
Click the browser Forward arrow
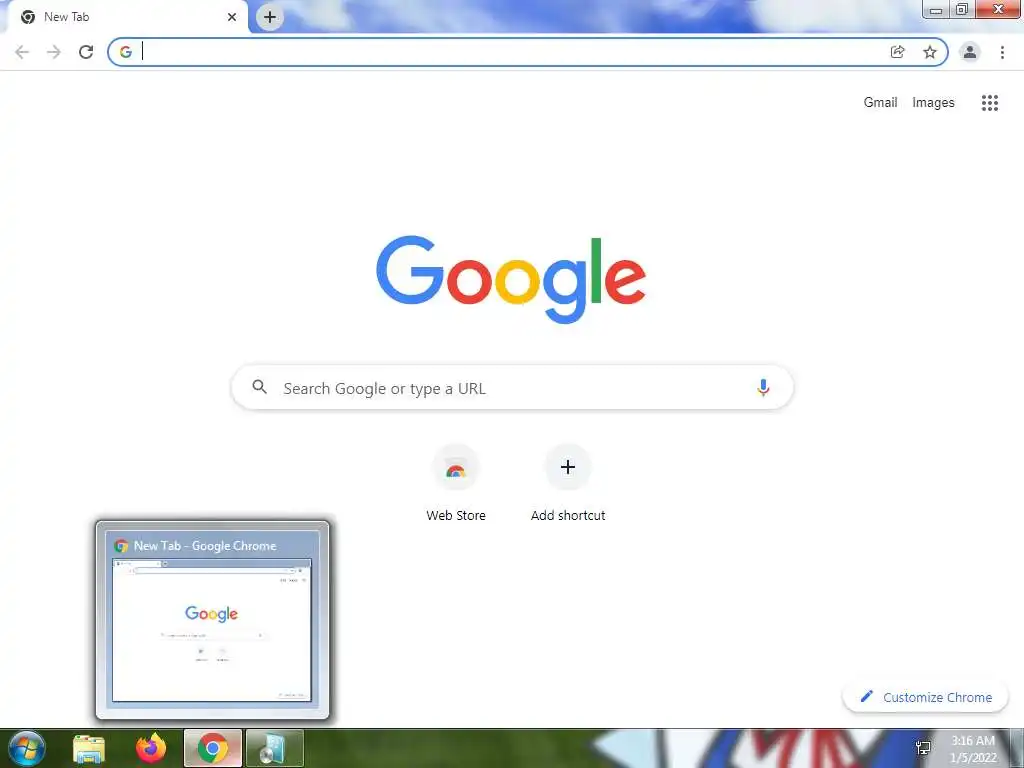click(x=54, y=52)
